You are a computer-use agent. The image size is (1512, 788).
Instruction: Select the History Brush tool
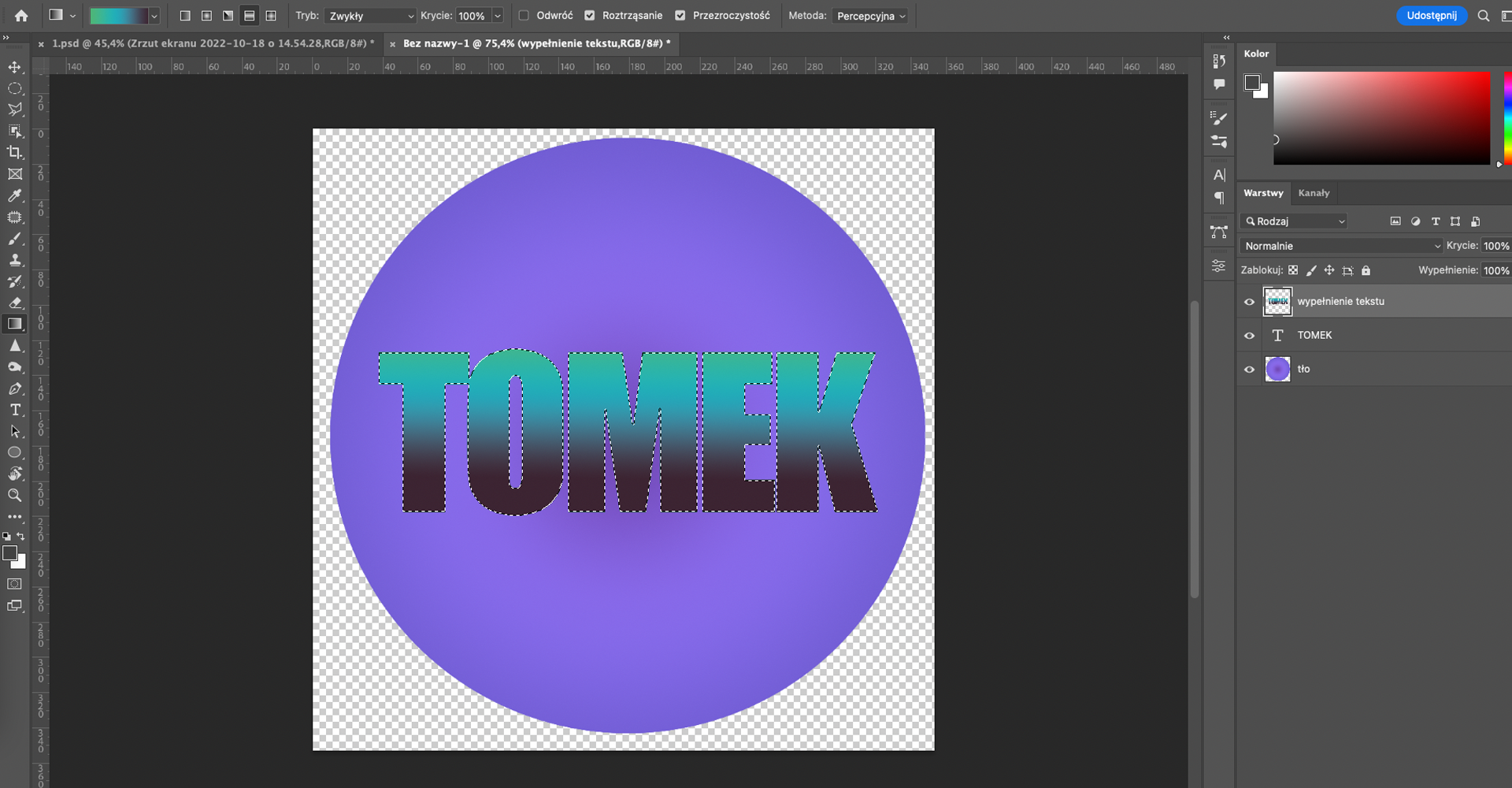pyautogui.click(x=15, y=281)
